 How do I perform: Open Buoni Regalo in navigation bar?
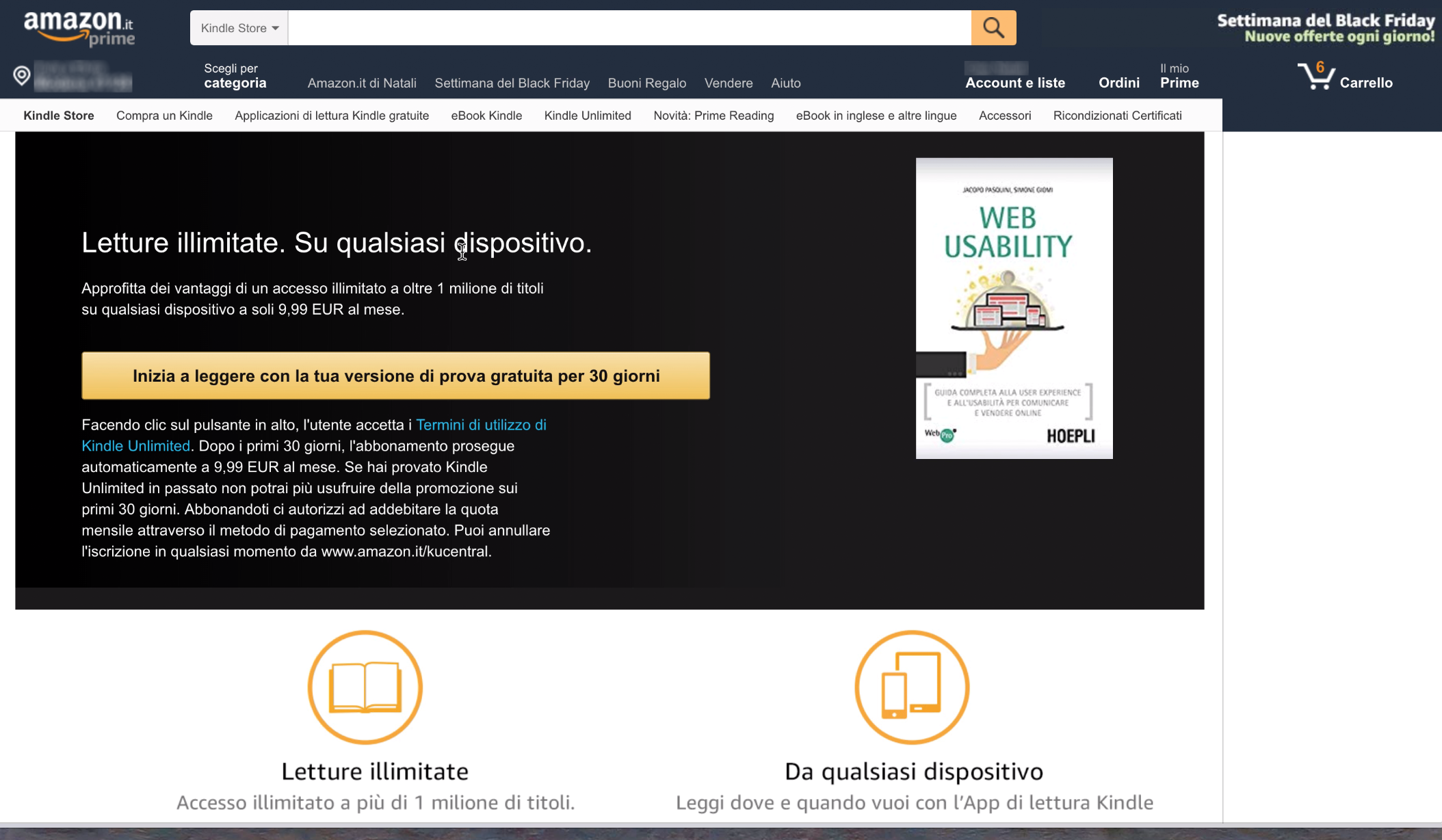[646, 83]
